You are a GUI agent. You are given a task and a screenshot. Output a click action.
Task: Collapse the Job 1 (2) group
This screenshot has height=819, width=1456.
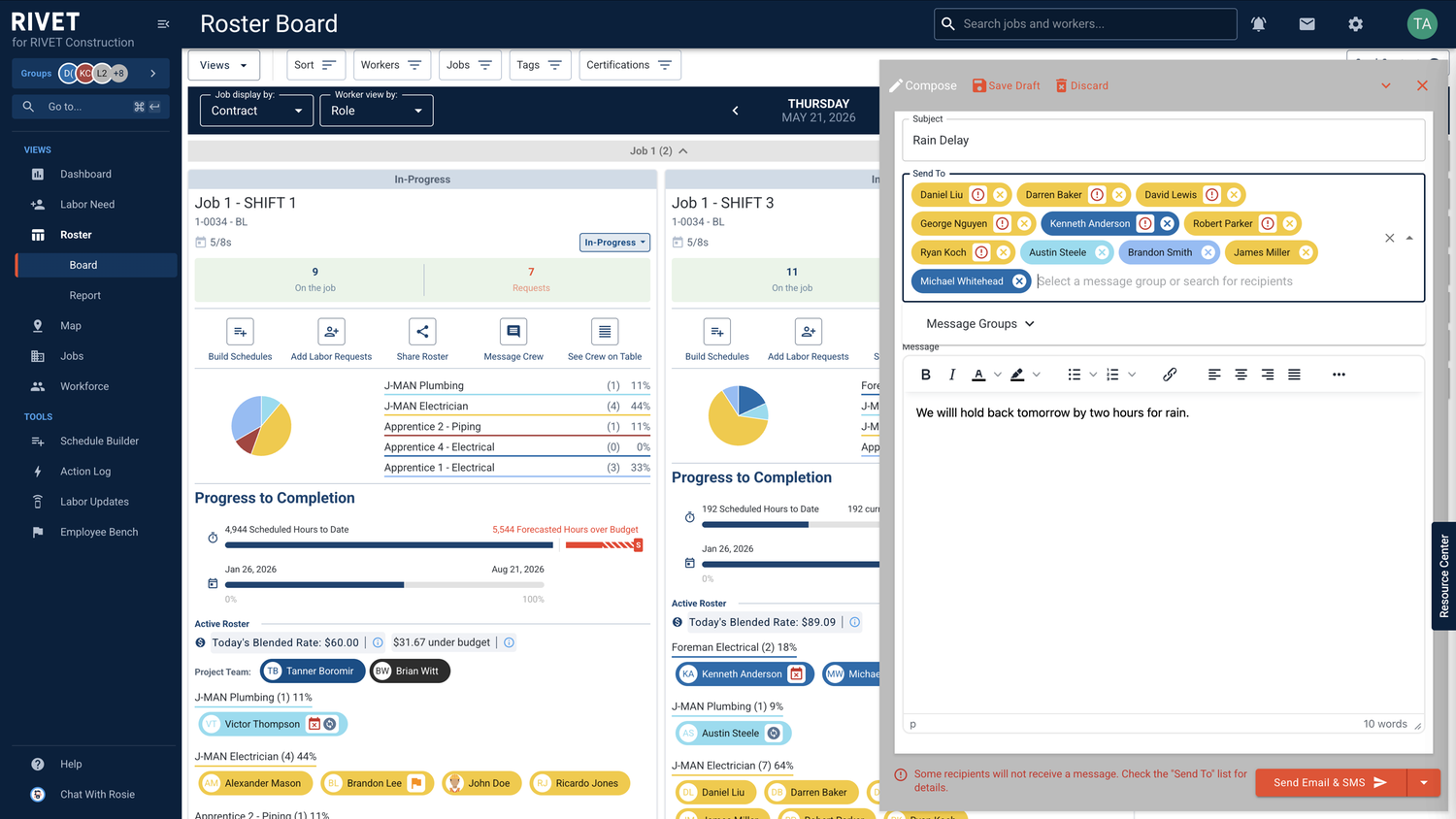[683, 151]
